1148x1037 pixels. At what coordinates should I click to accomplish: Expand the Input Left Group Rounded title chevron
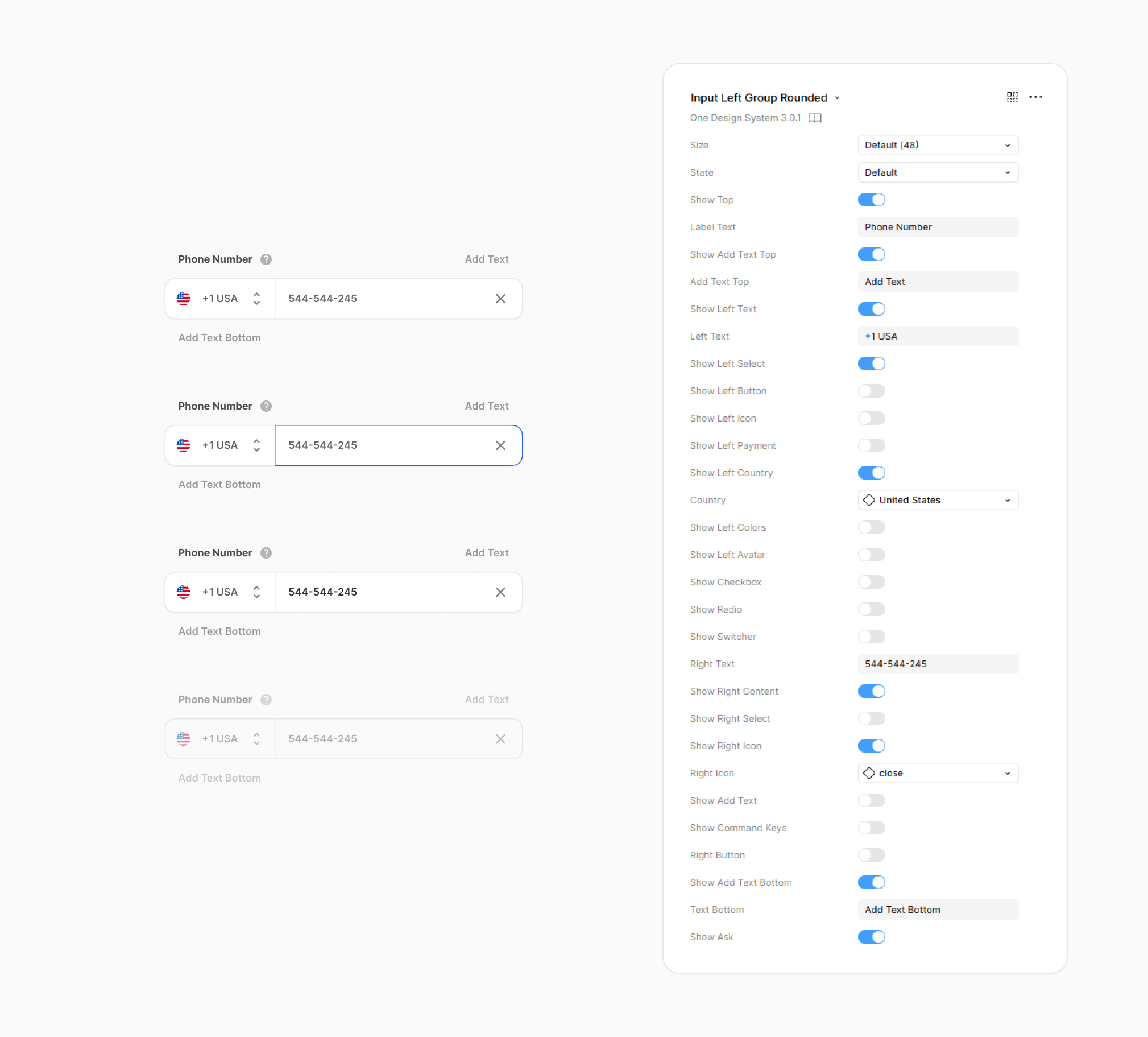837,98
